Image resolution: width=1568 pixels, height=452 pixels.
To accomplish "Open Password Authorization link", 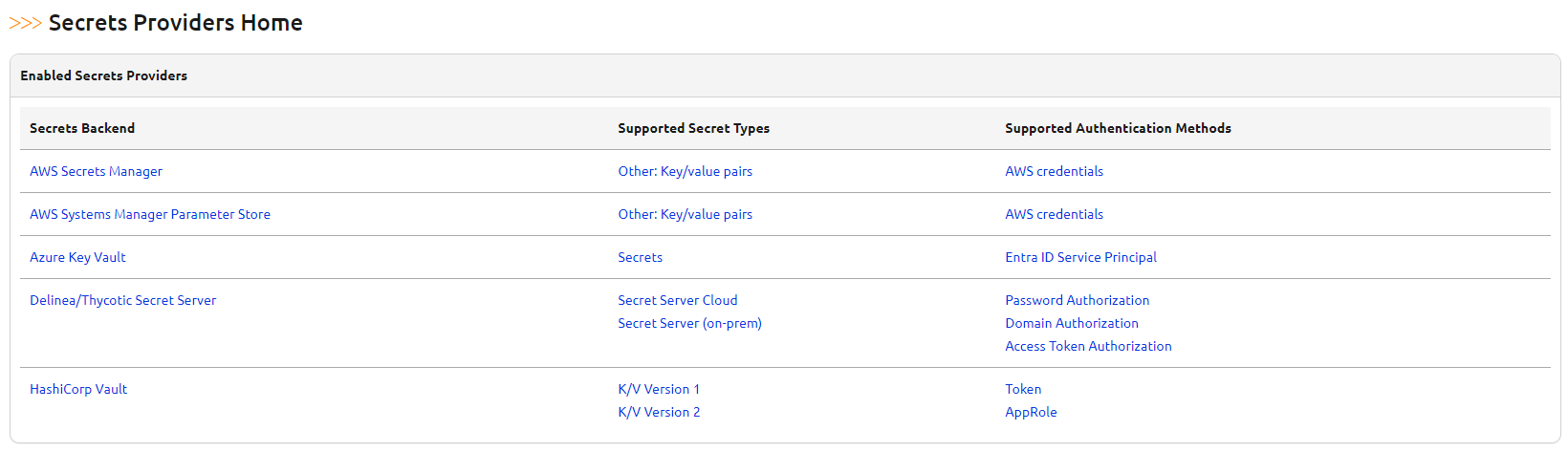I will coord(1077,300).
